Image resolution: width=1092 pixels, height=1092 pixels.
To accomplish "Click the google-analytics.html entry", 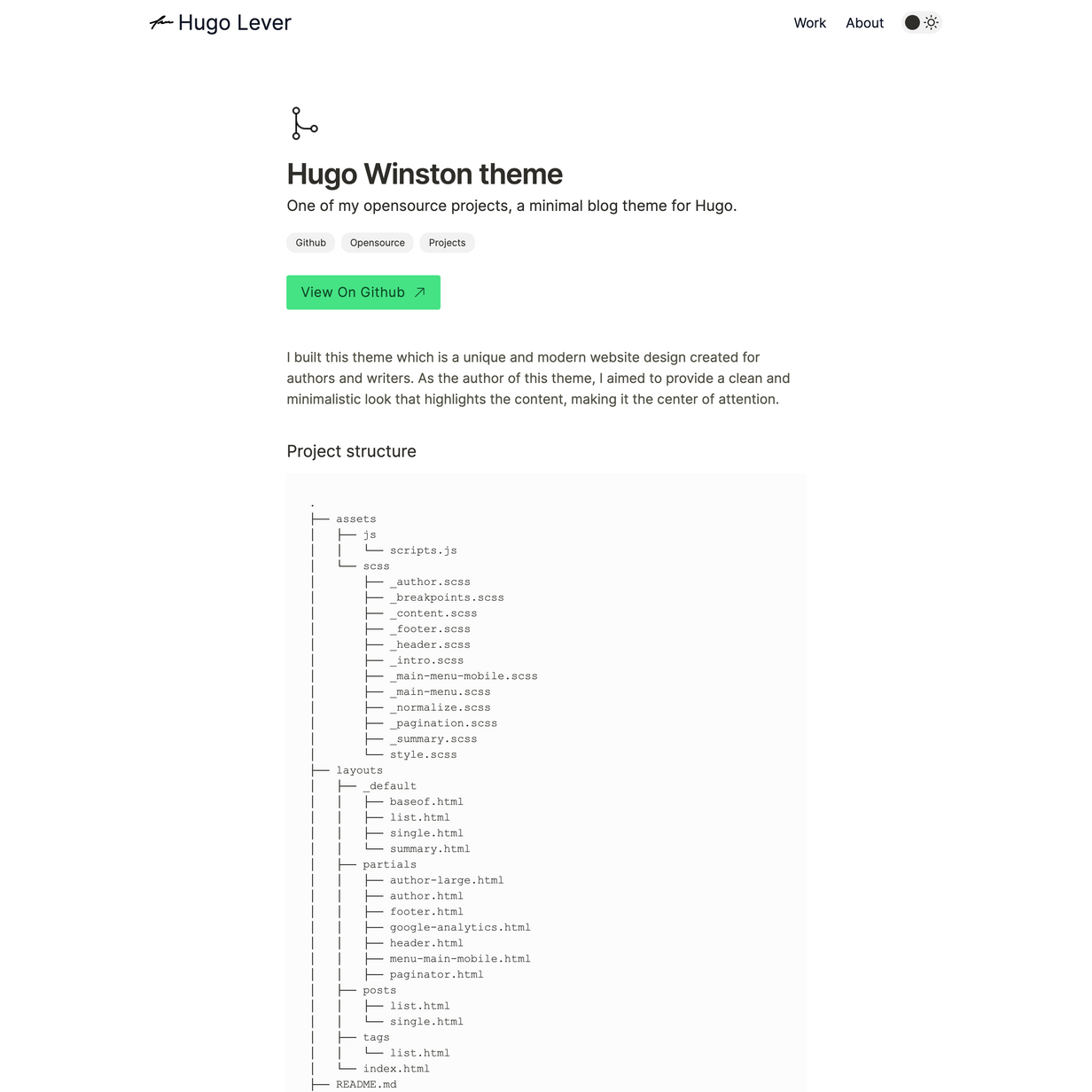I will point(460,928).
